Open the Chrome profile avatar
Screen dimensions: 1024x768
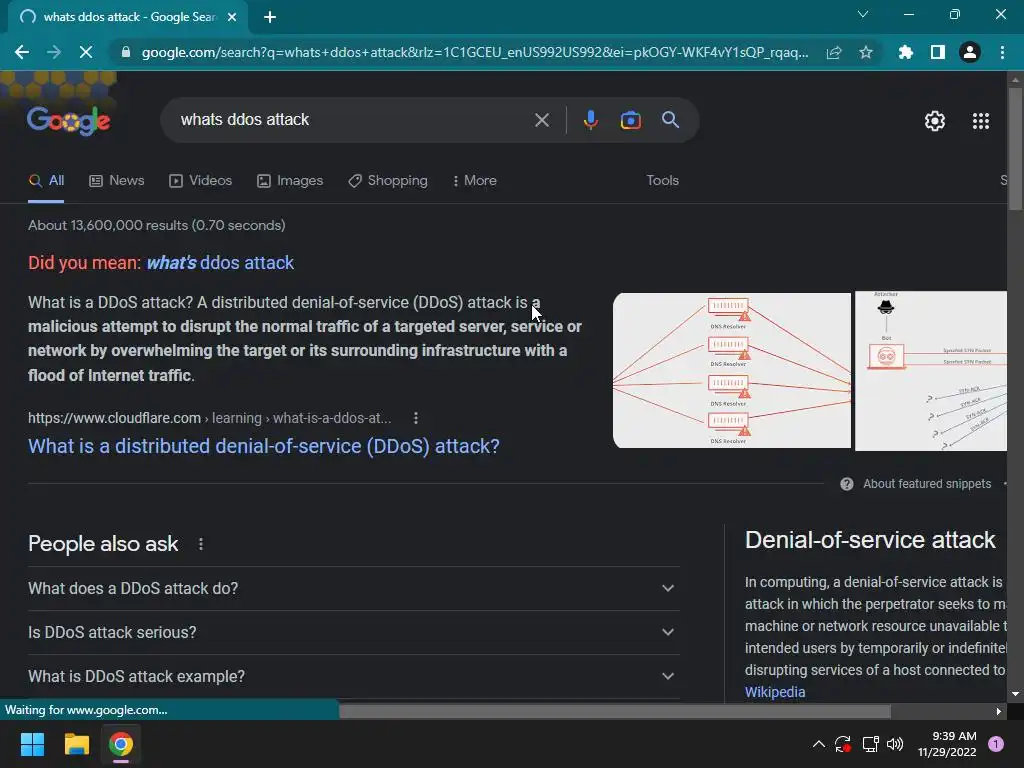click(x=970, y=52)
